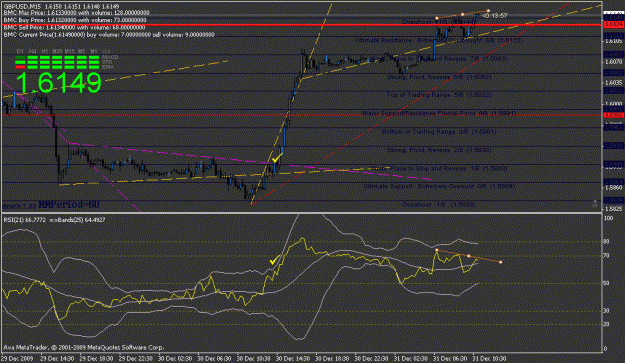Image resolution: width=625 pixels, height=363 pixels.
Task: Click the BMC Current Price line
Action: point(109,35)
